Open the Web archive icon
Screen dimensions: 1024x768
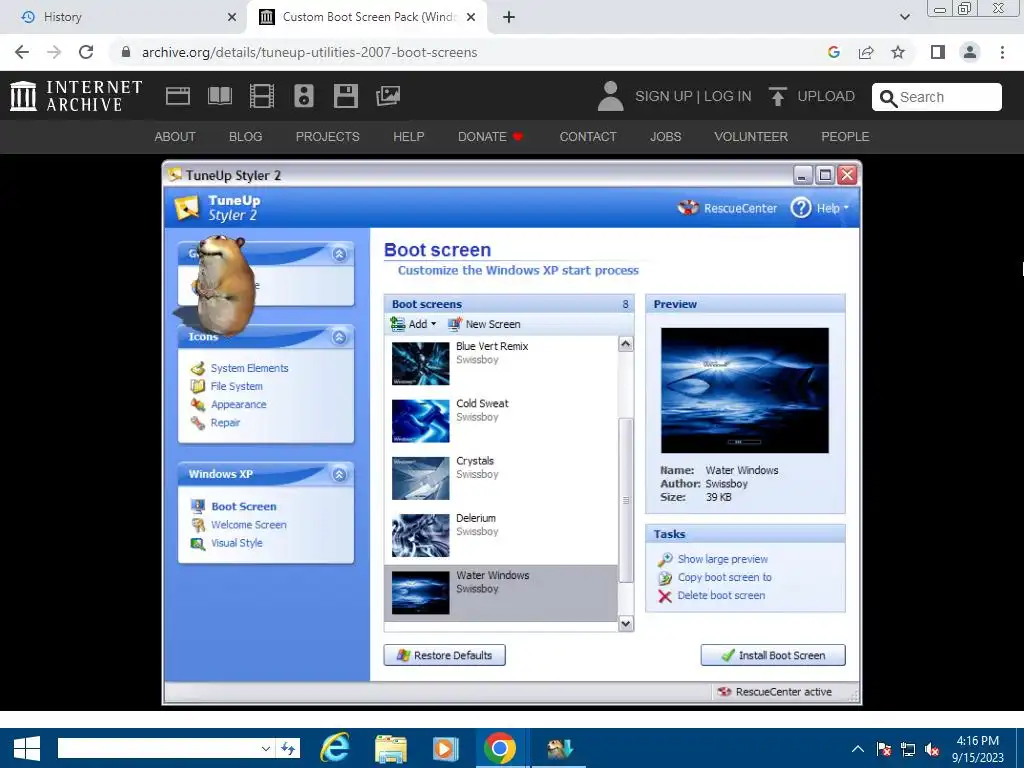pyautogui.click(x=178, y=96)
